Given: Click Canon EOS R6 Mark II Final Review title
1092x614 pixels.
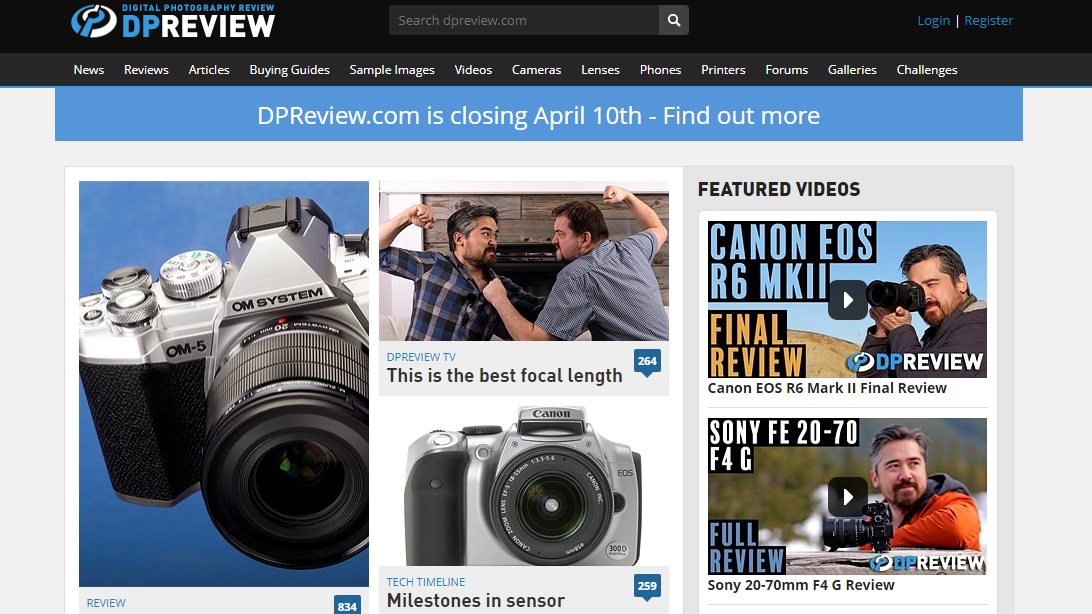Looking at the screenshot, I should click(827, 388).
